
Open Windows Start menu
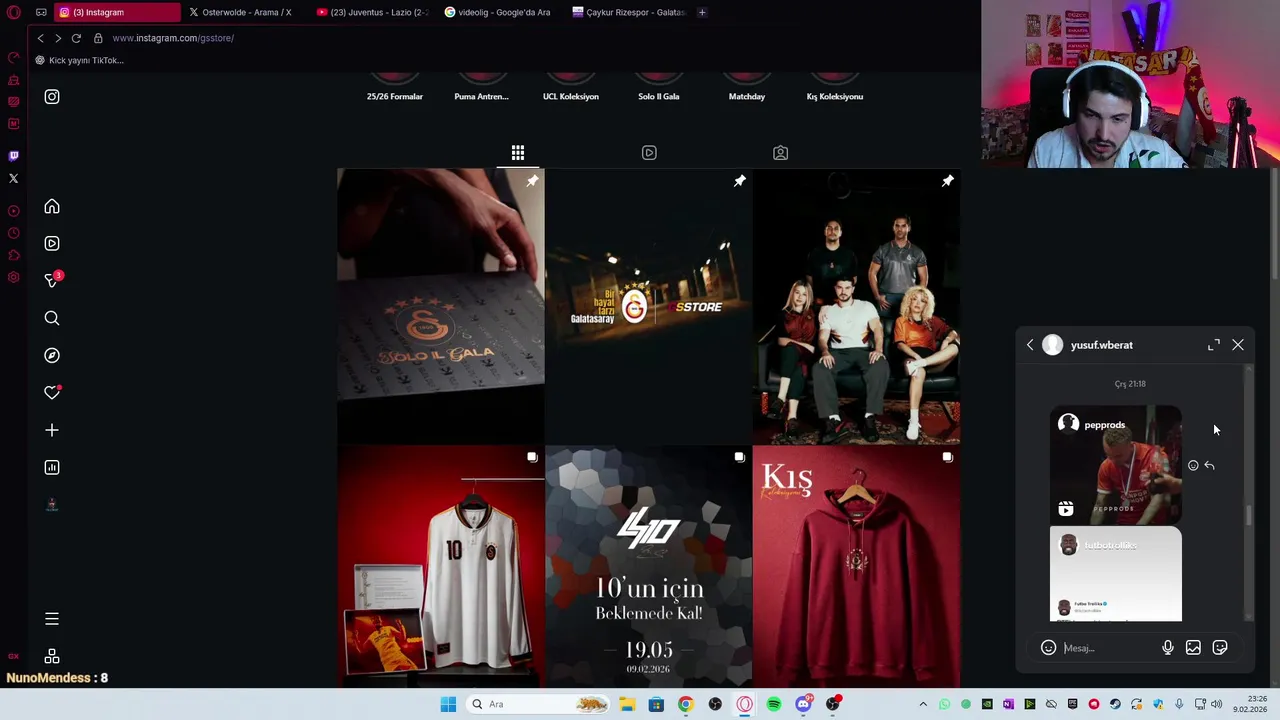(448, 704)
